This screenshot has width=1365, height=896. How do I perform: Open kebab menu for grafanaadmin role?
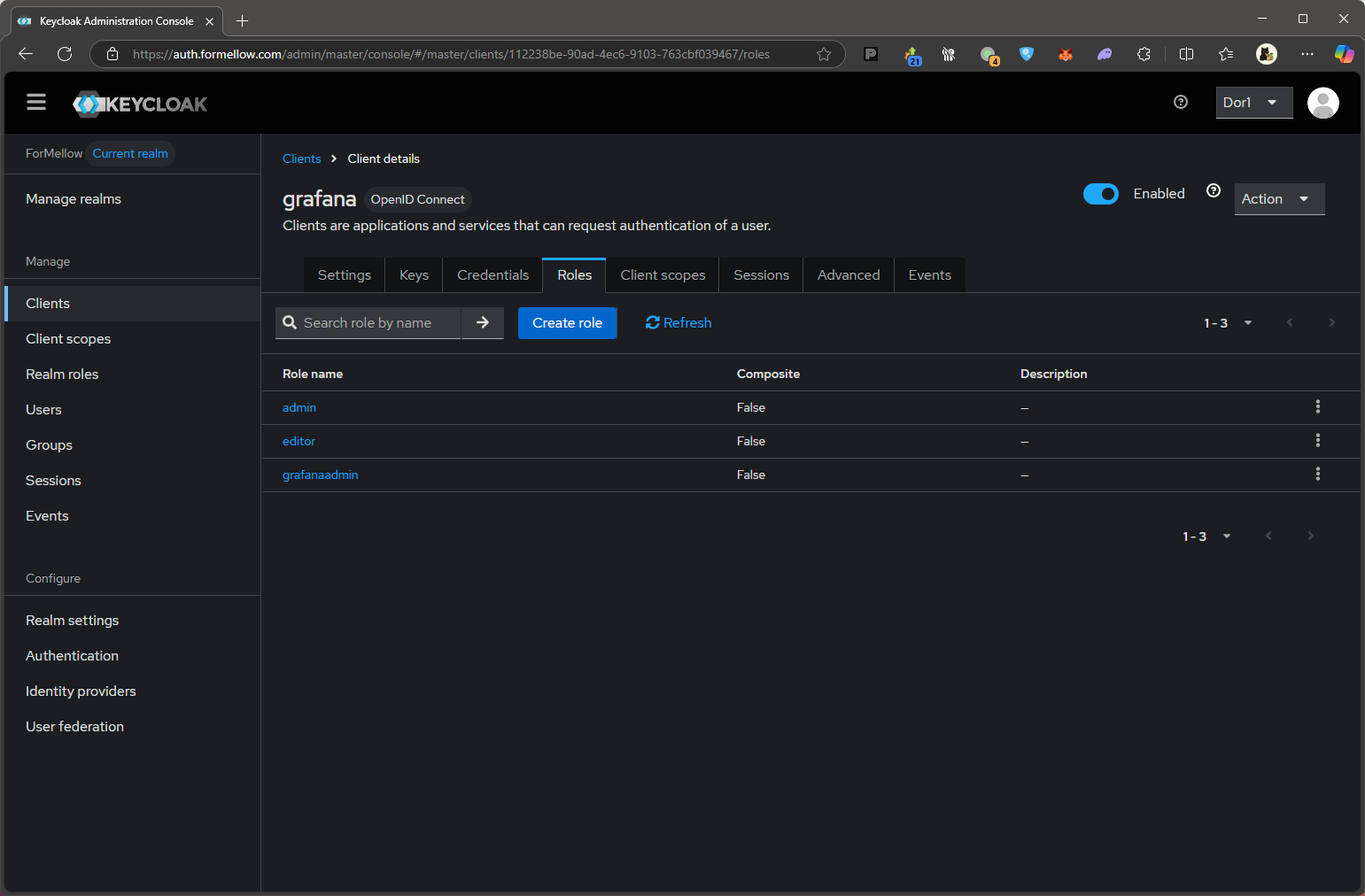(x=1318, y=475)
